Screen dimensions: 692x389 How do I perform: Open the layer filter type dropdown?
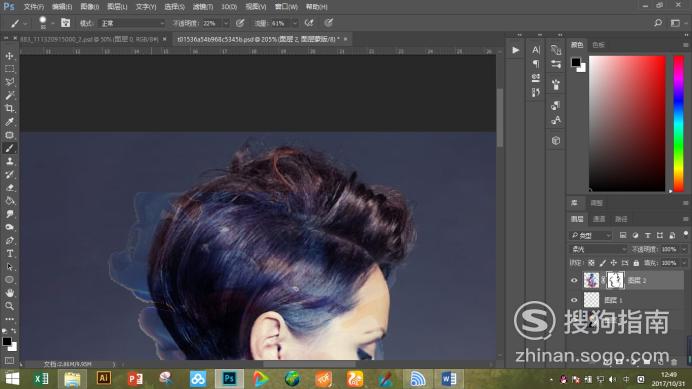590,235
